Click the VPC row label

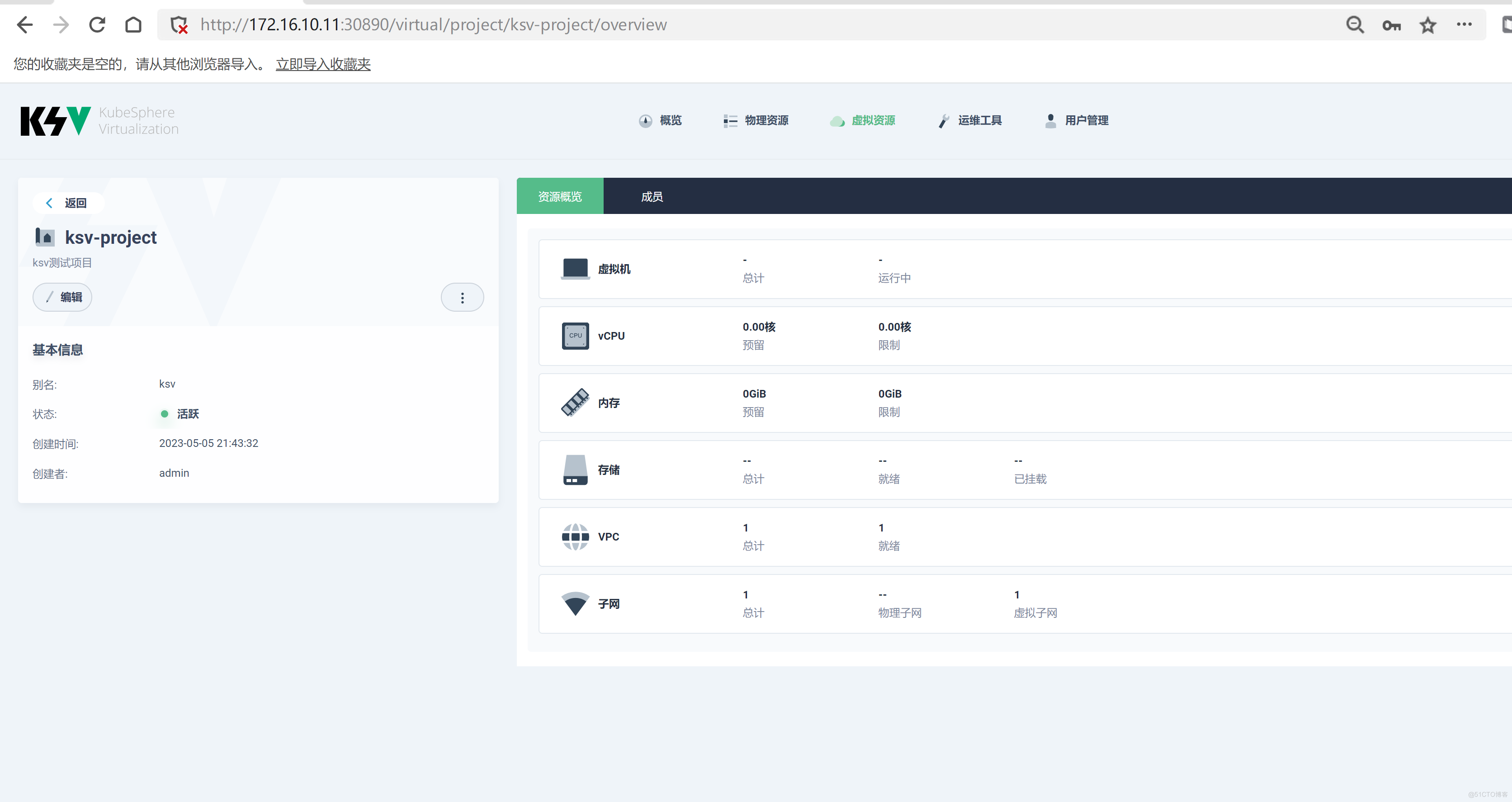point(608,536)
